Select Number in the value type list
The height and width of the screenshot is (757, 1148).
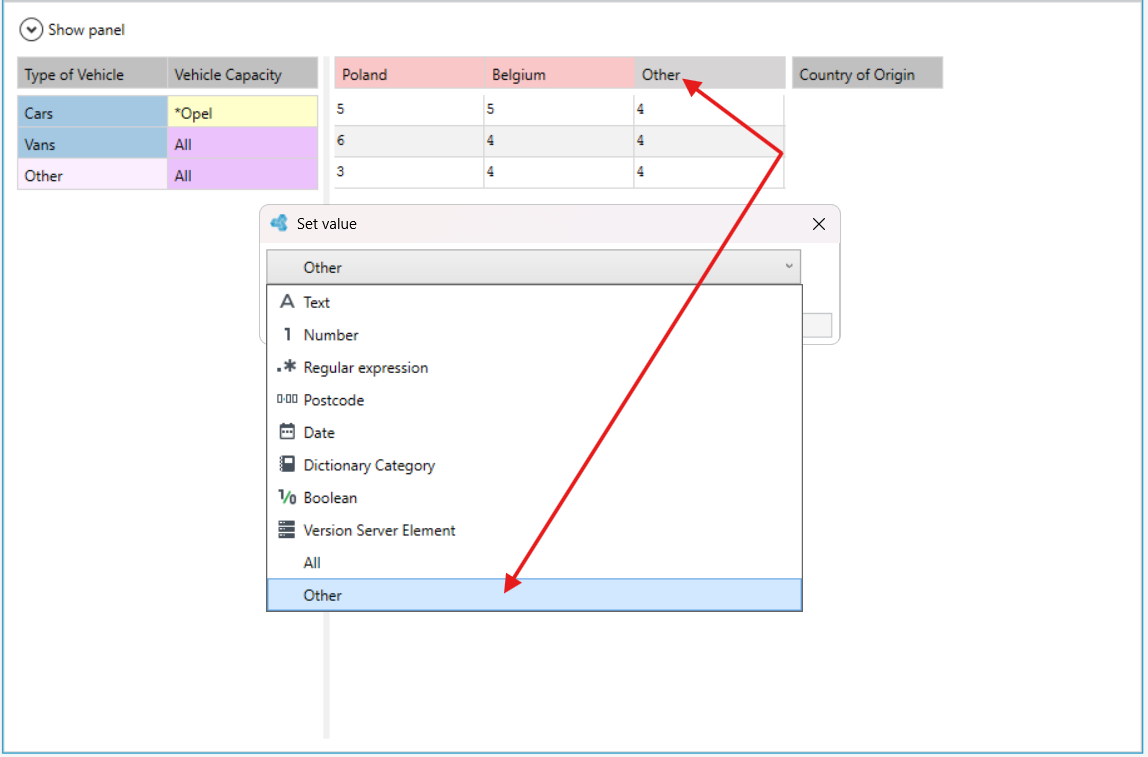coord(534,335)
